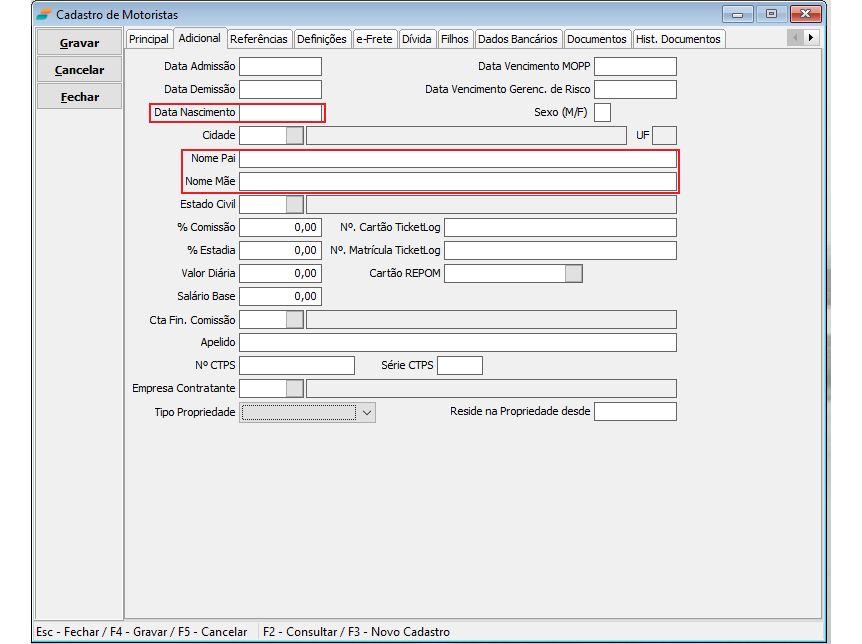Click the application icon in title bar
Viewport: 862px width, 644px height.
pos(44,15)
